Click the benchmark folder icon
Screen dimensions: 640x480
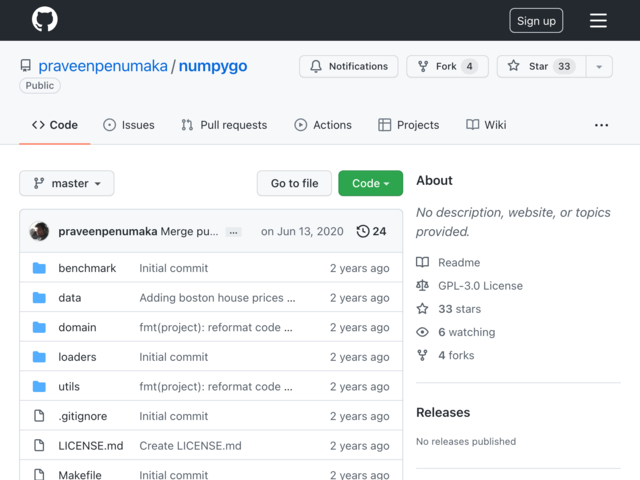tap(39, 268)
